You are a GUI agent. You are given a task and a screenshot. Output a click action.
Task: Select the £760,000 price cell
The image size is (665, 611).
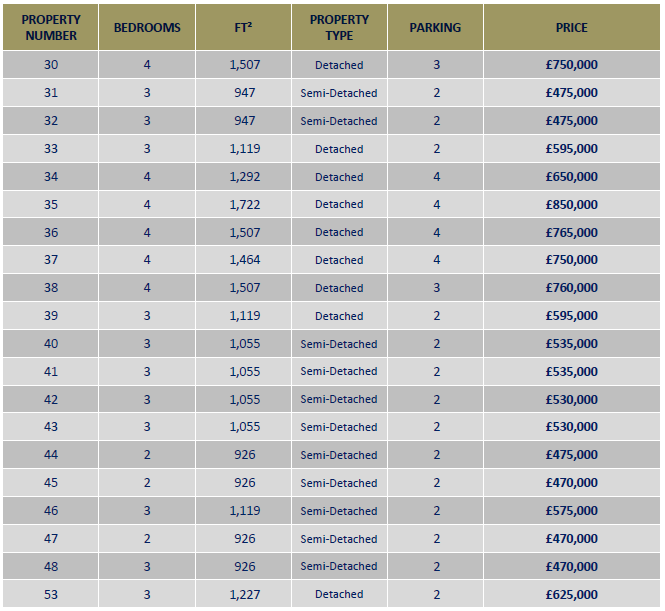572,288
